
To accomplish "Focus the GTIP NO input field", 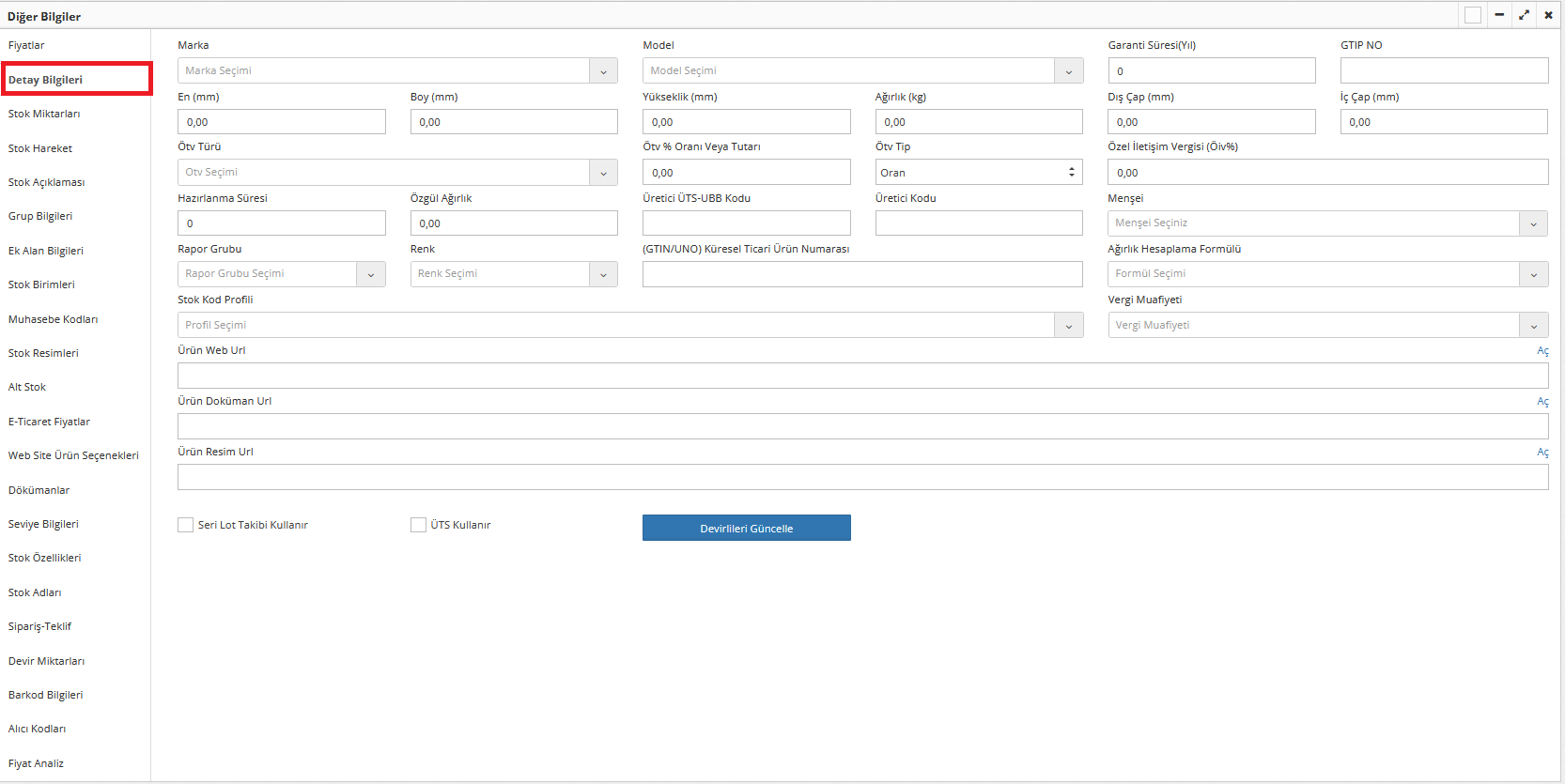I will pos(1444,71).
